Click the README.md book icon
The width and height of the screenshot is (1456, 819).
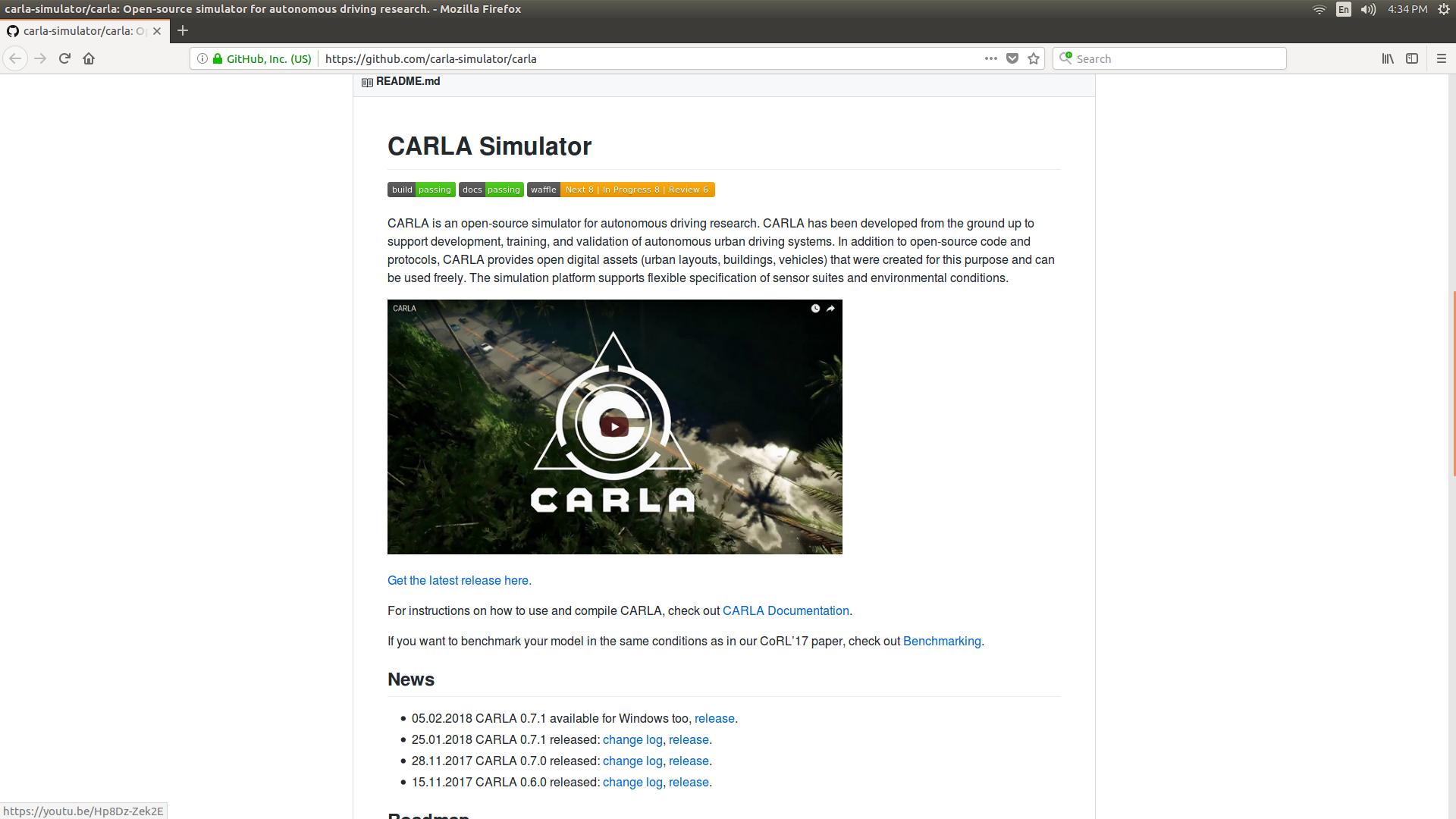tap(367, 82)
